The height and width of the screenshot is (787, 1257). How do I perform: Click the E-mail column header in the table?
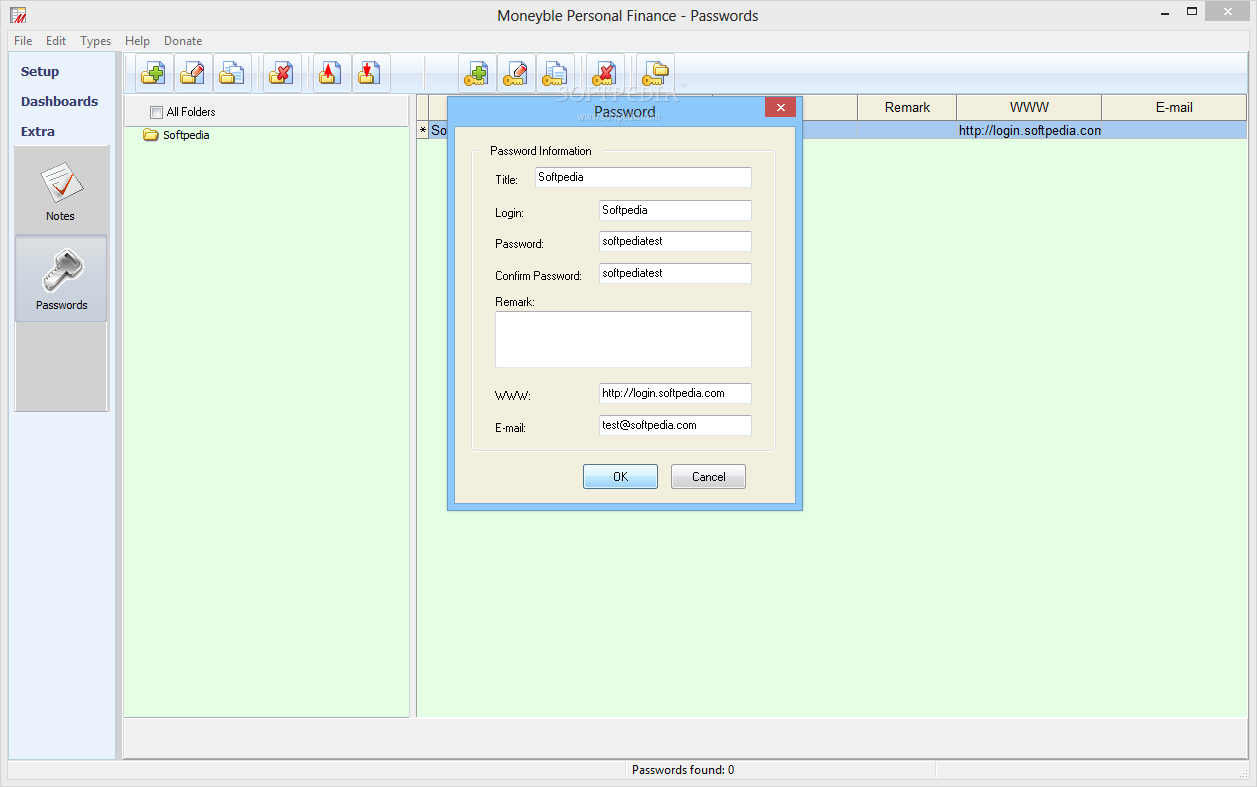(x=1174, y=107)
